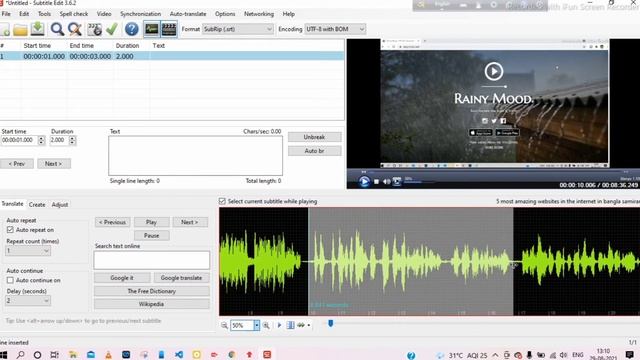The image size is (640, 360).
Task: Click the Auto br button
Action: click(315, 151)
